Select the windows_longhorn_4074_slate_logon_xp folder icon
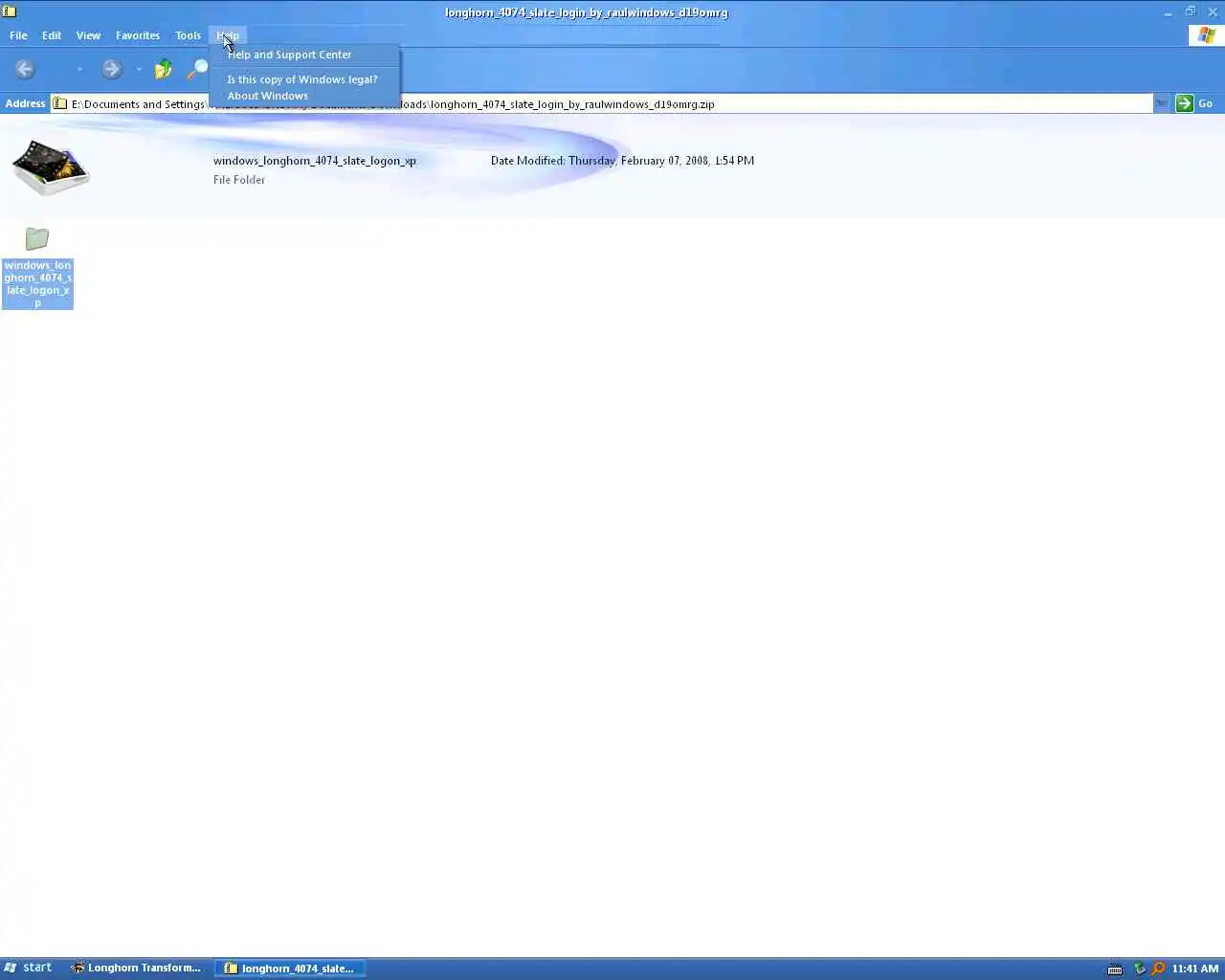This screenshot has height=980, width=1225. click(37, 238)
